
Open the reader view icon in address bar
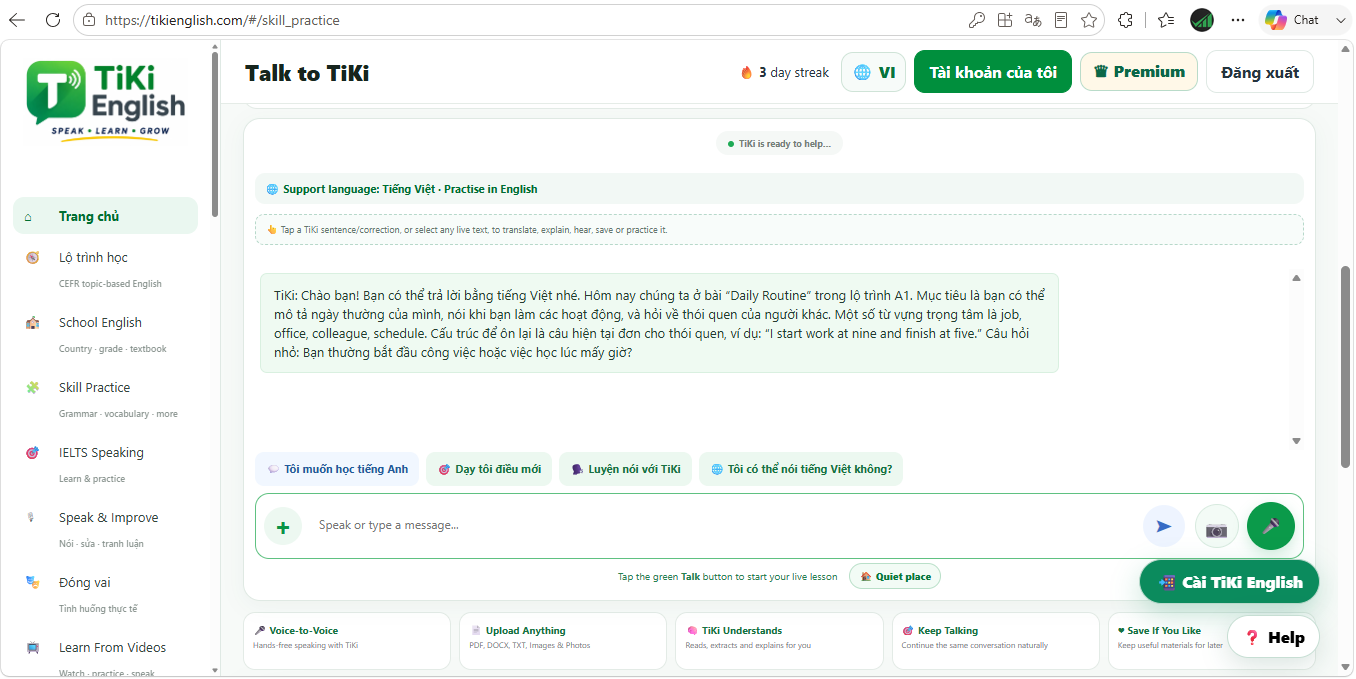(x=1061, y=20)
